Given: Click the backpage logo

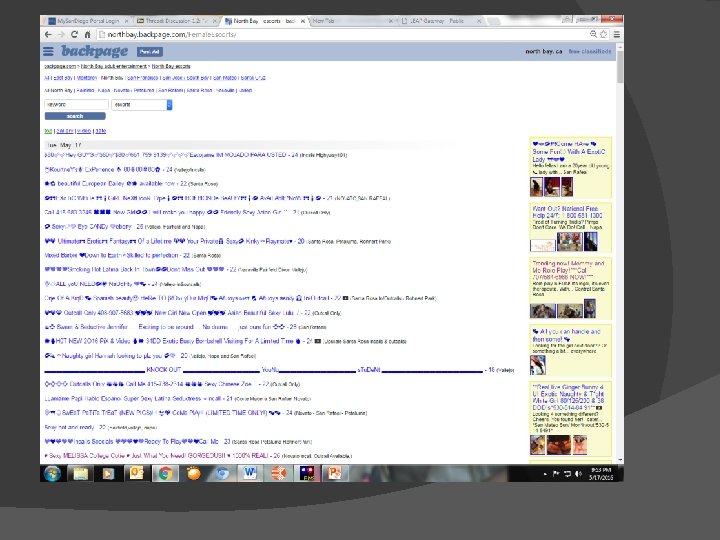Looking at the screenshot, I should pos(94,51).
